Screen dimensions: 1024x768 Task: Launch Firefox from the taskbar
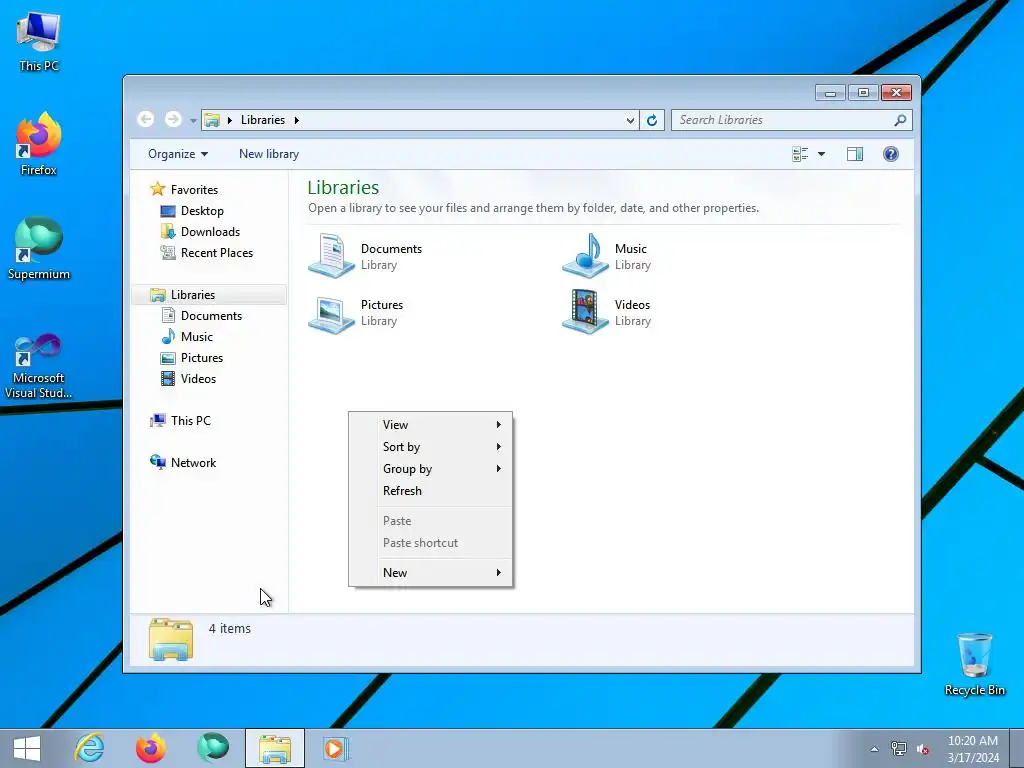tap(151, 748)
